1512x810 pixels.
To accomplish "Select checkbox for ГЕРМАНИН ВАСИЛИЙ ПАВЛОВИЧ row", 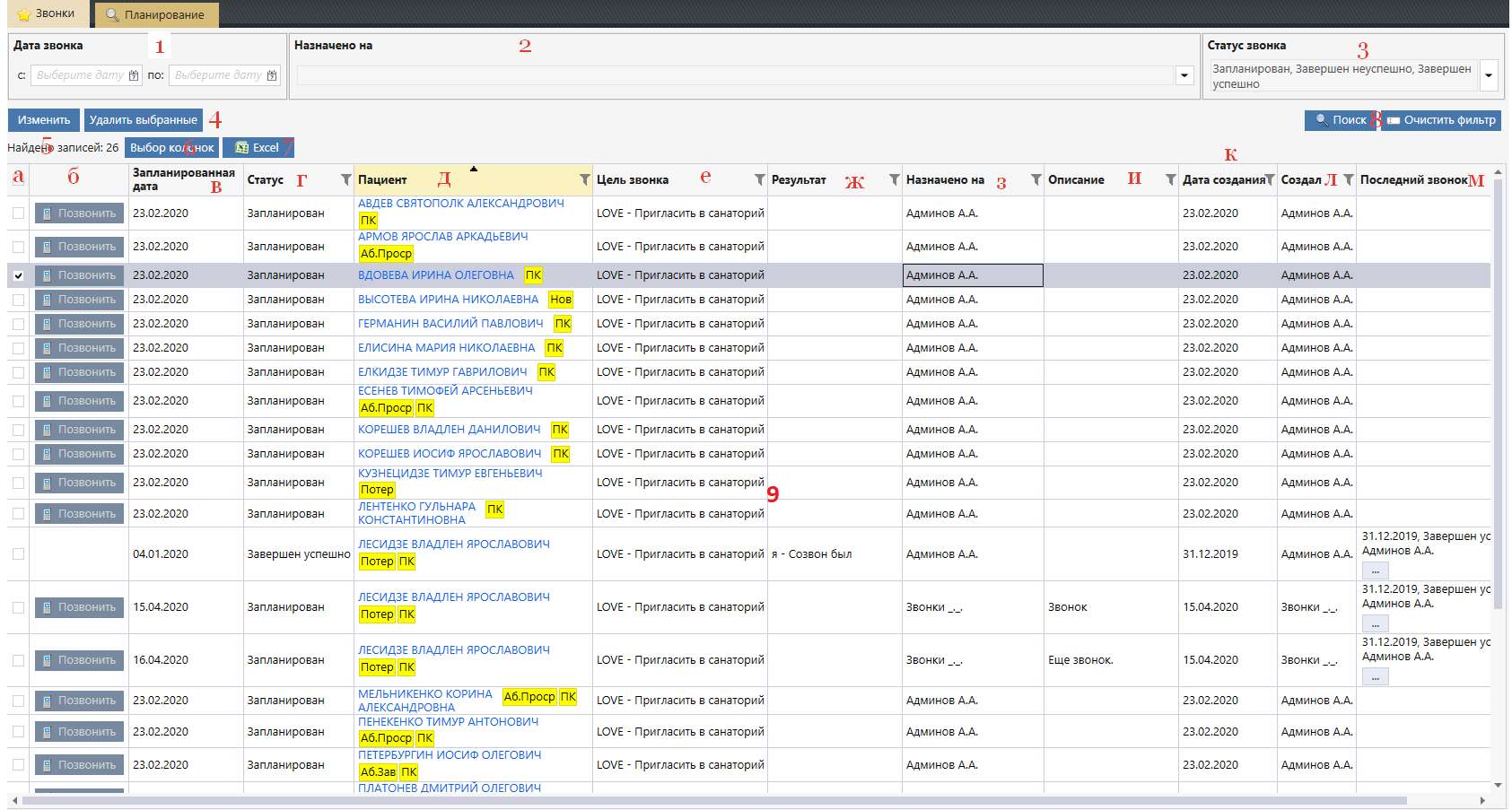I will [18, 325].
